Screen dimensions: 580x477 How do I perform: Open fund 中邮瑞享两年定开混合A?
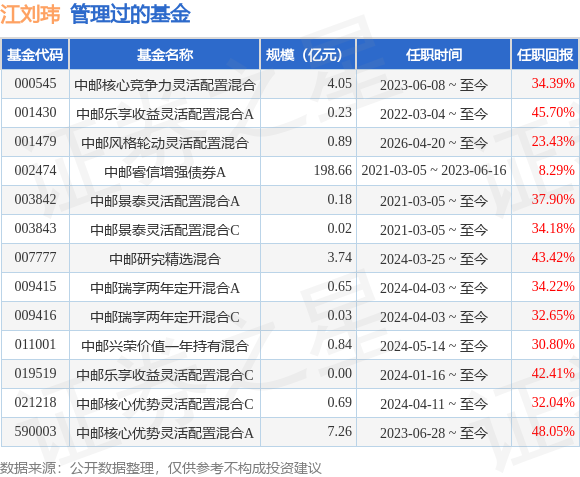click(165, 288)
